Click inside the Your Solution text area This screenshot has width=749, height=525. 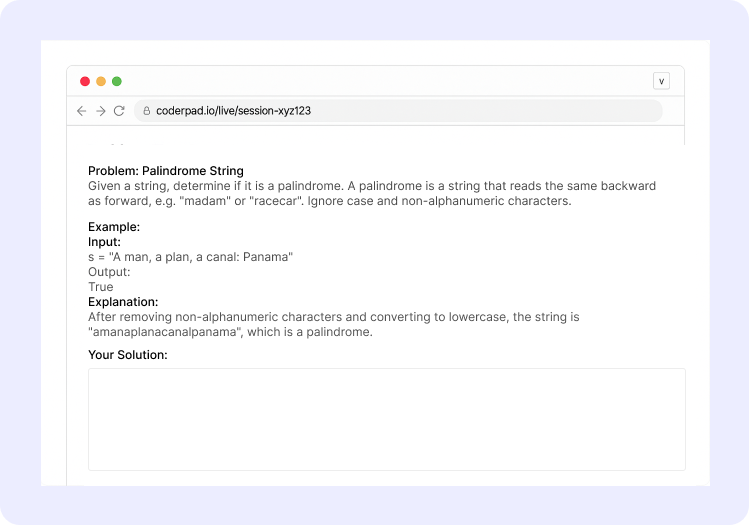[x=386, y=419]
